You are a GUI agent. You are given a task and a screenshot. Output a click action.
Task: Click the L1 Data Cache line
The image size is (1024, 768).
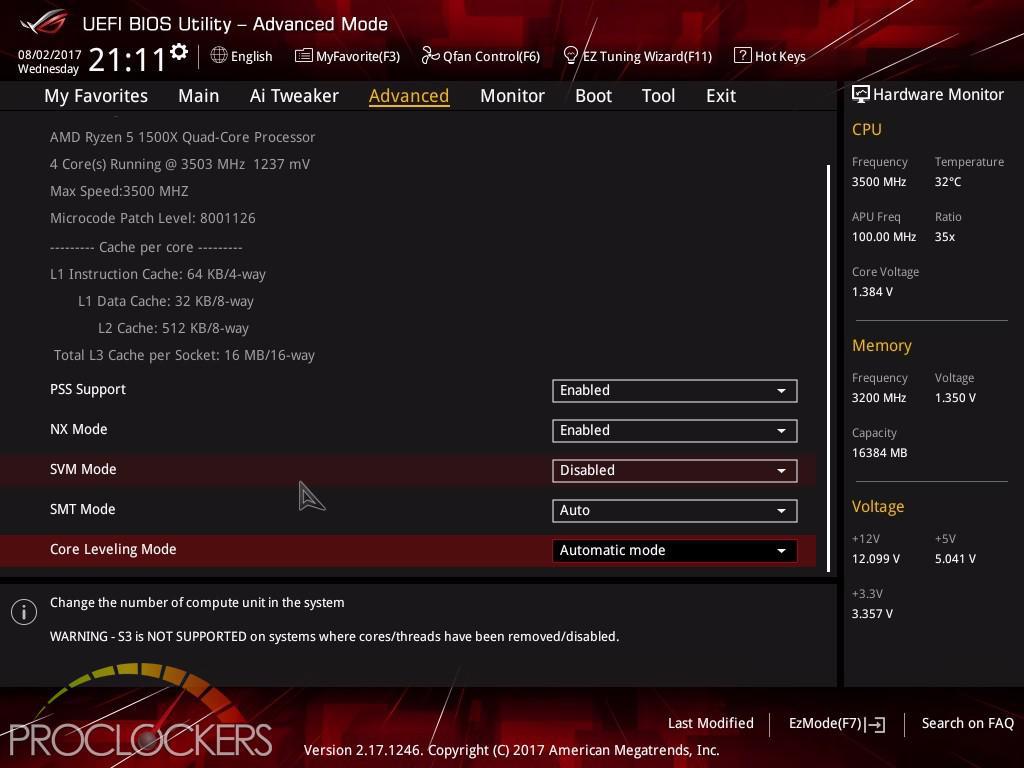pyautogui.click(x=166, y=301)
